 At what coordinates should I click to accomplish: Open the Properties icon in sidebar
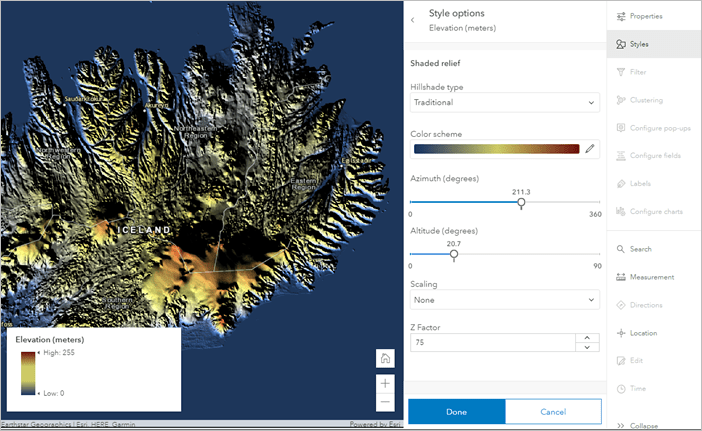click(621, 17)
